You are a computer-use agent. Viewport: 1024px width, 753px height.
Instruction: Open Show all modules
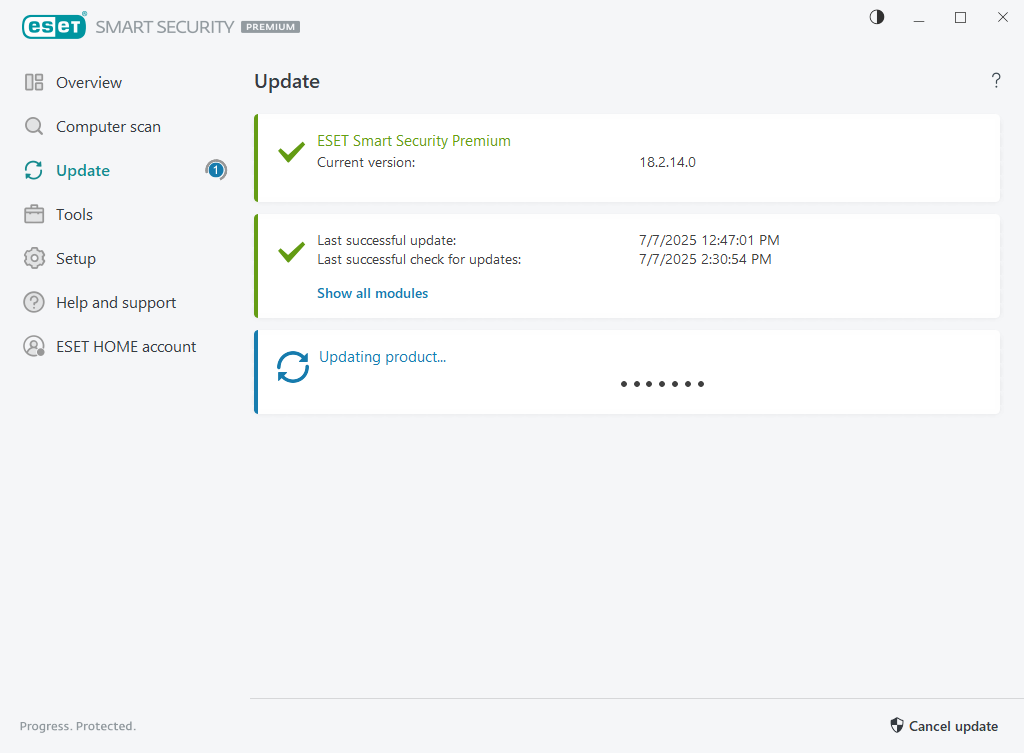tap(372, 293)
